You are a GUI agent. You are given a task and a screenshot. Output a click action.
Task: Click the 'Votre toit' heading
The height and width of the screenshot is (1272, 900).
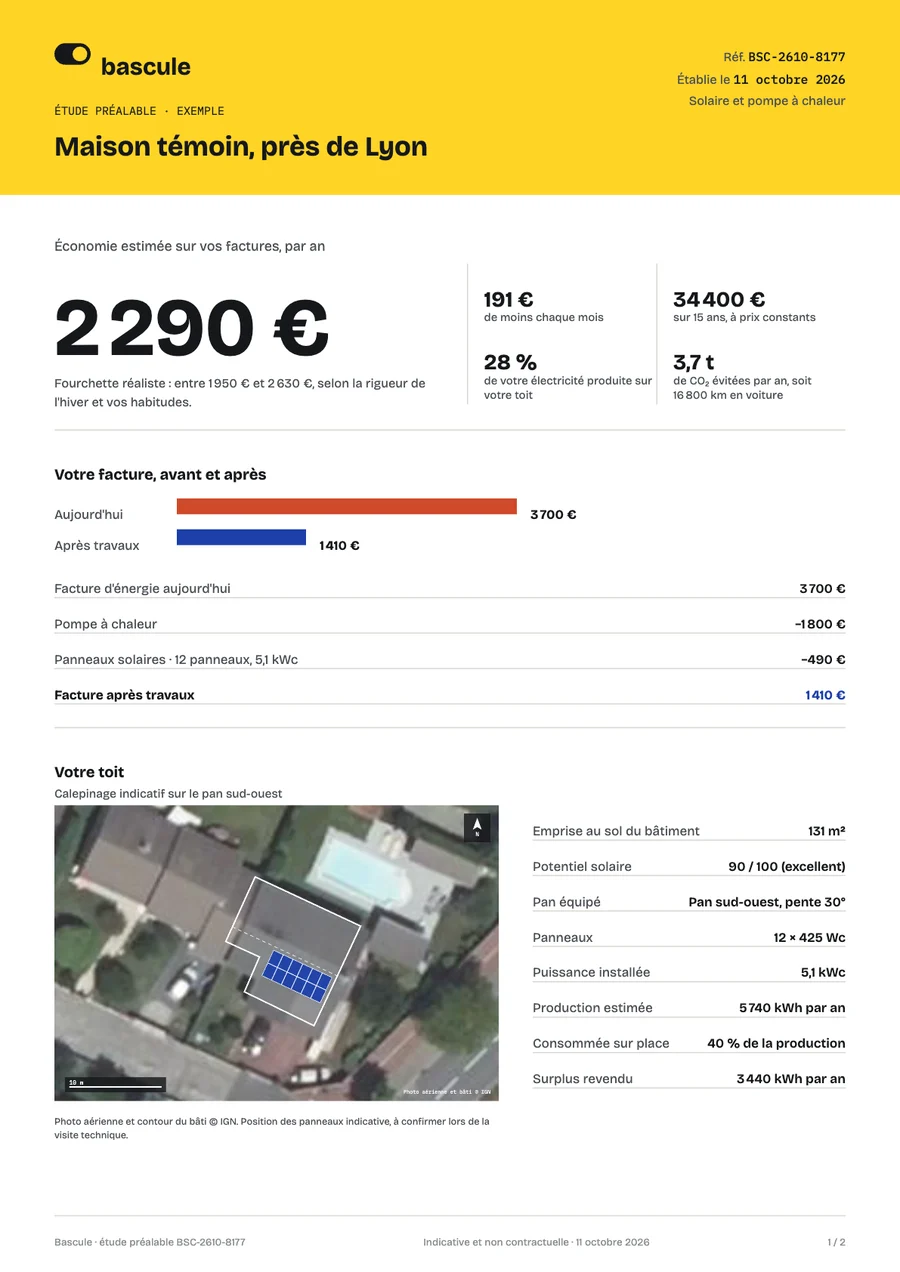(89, 772)
